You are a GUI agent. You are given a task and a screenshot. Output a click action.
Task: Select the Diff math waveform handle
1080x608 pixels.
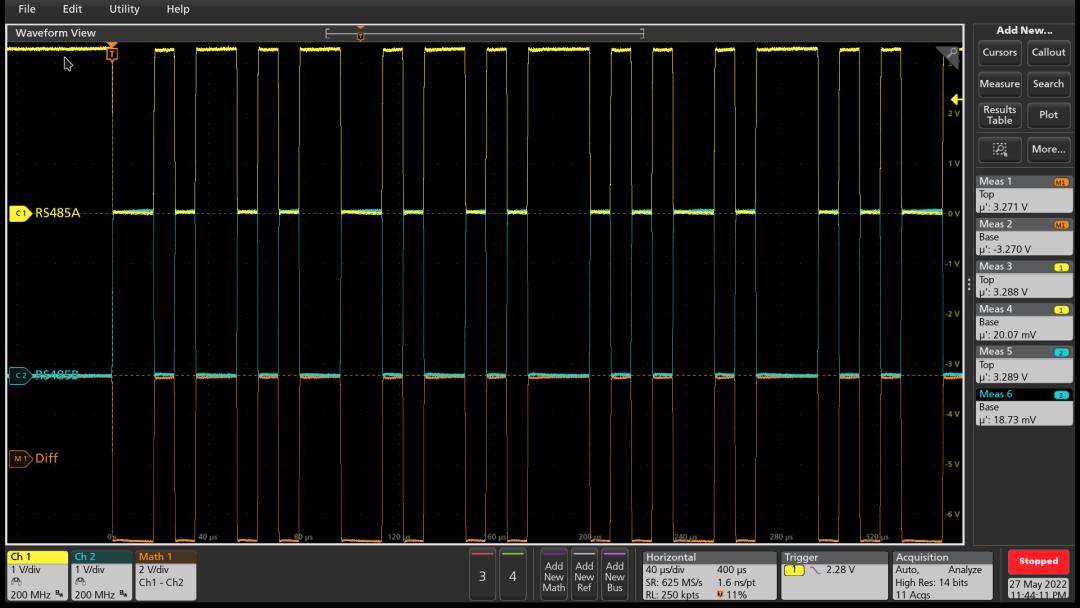click(20, 458)
